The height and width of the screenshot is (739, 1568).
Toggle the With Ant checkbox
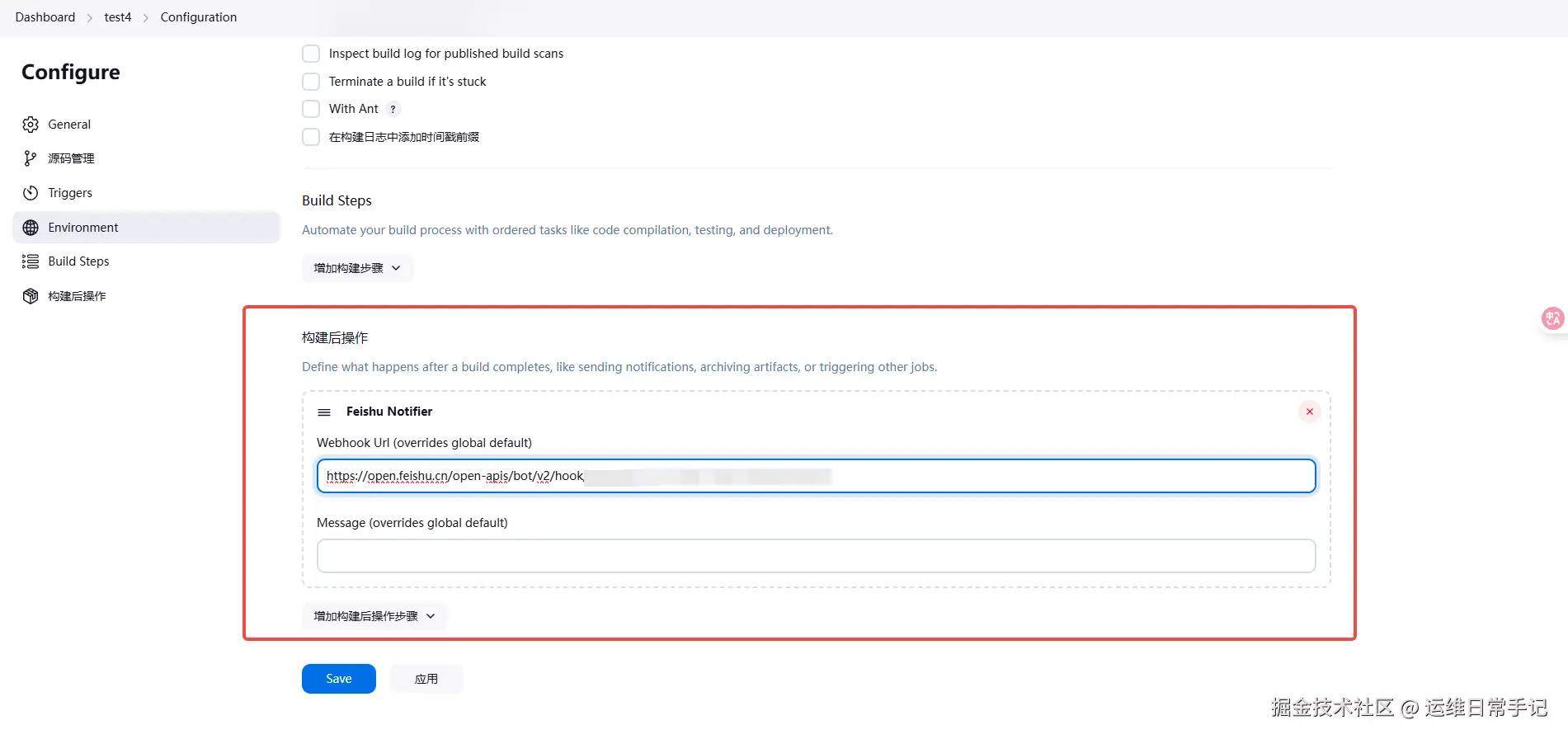tap(311, 109)
